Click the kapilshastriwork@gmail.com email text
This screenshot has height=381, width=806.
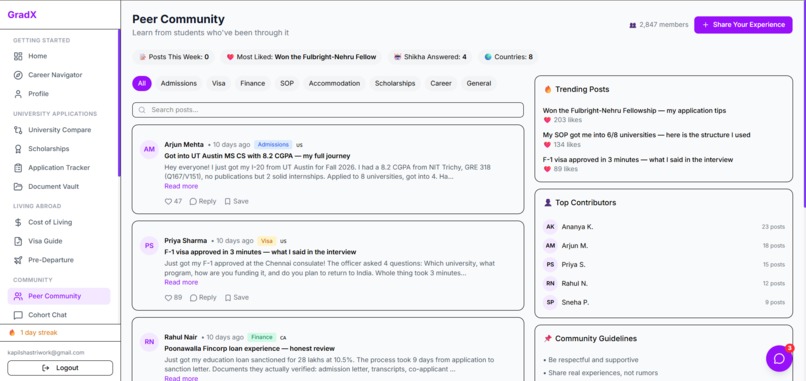pyautogui.click(x=46, y=353)
